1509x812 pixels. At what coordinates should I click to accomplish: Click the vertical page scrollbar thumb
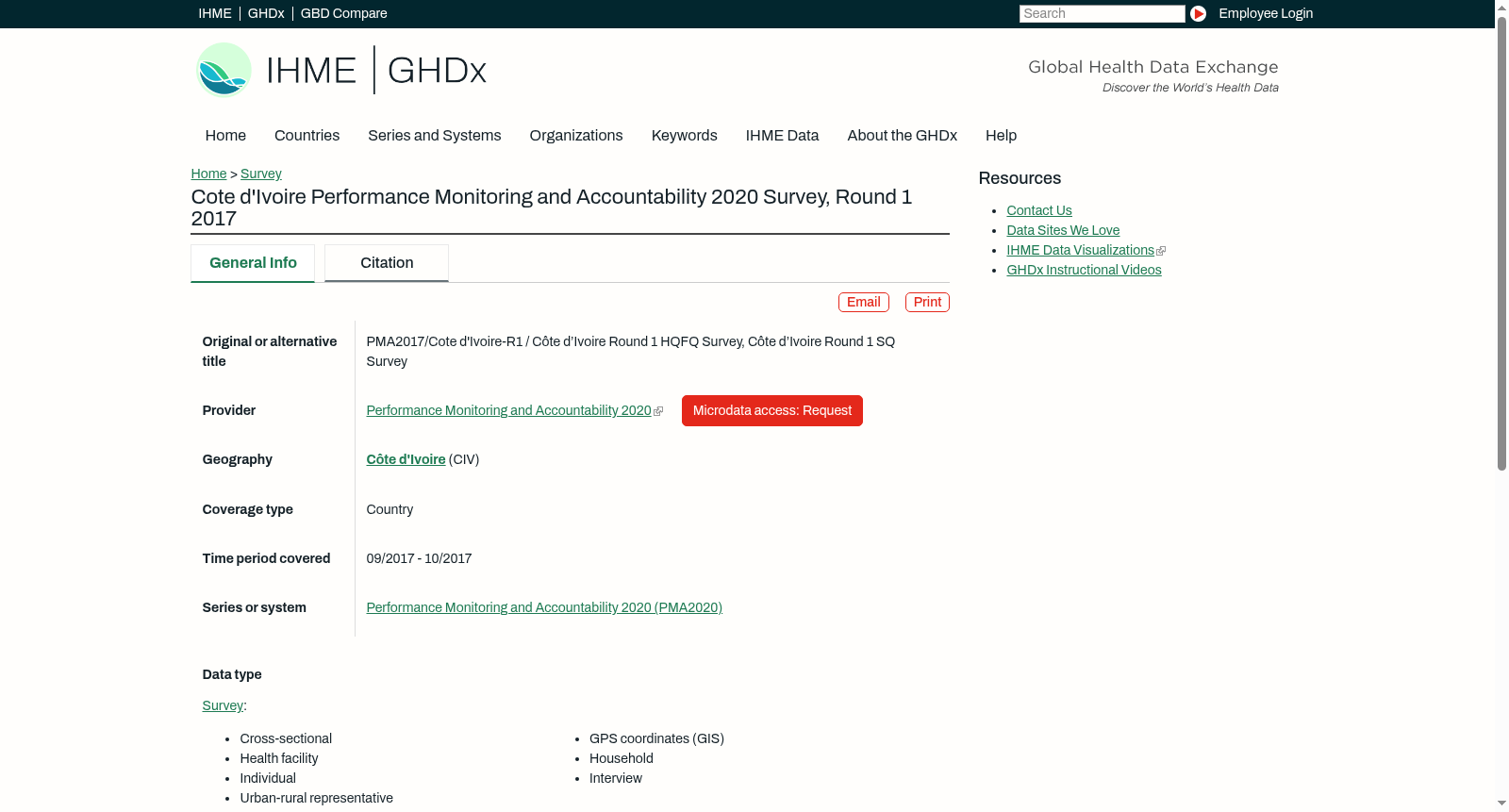click(1501, 242)
